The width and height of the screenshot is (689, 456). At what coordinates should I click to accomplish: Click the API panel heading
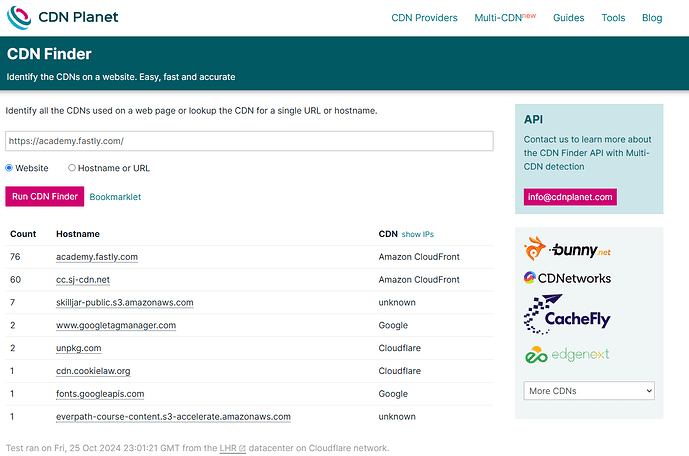(533, 119)
